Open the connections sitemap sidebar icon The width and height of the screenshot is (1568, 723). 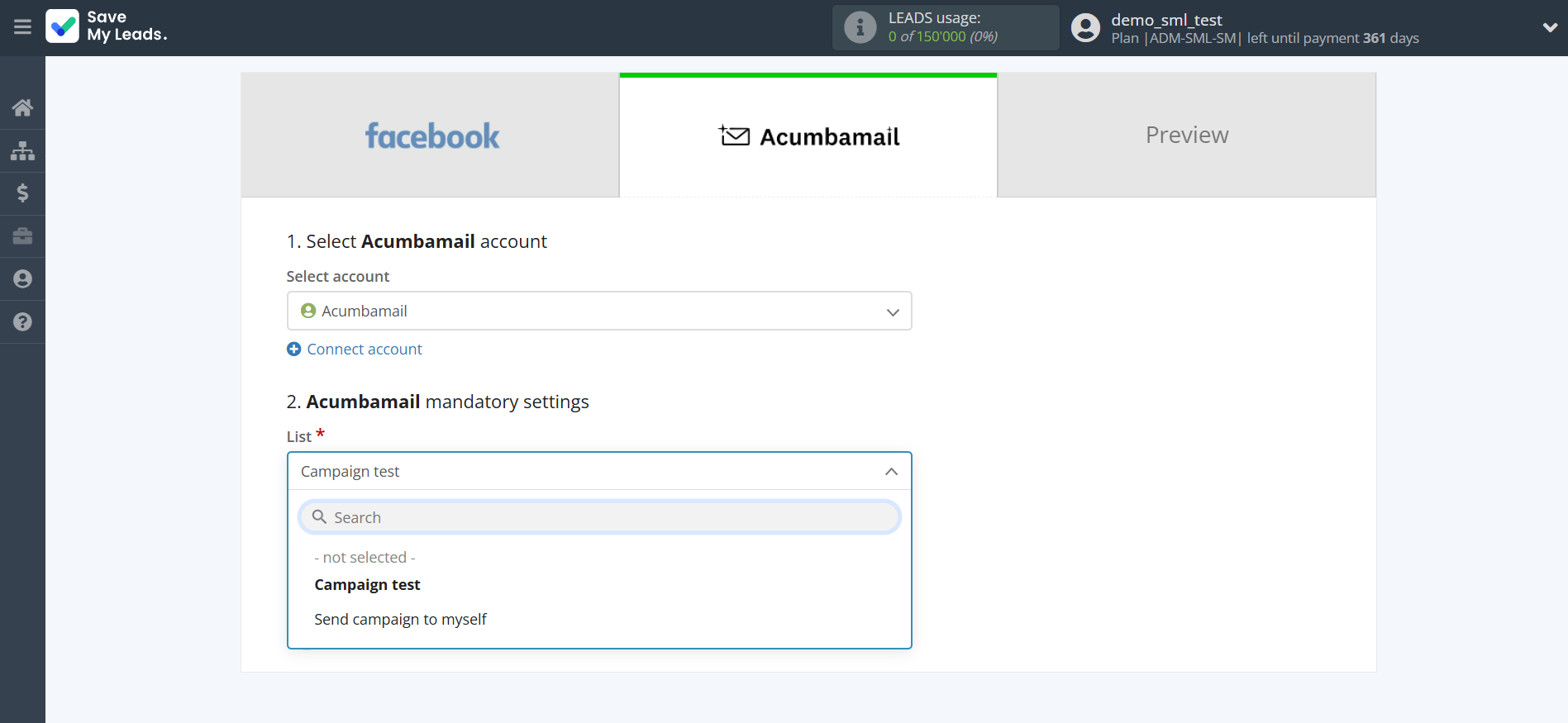pyautogui.click(x=22, y=150)
